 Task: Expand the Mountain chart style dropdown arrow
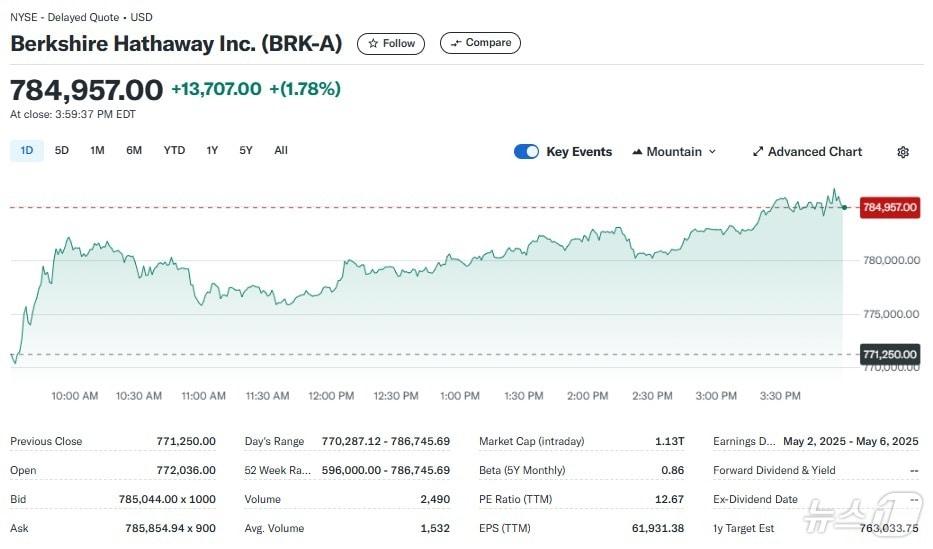pos(713,152)
